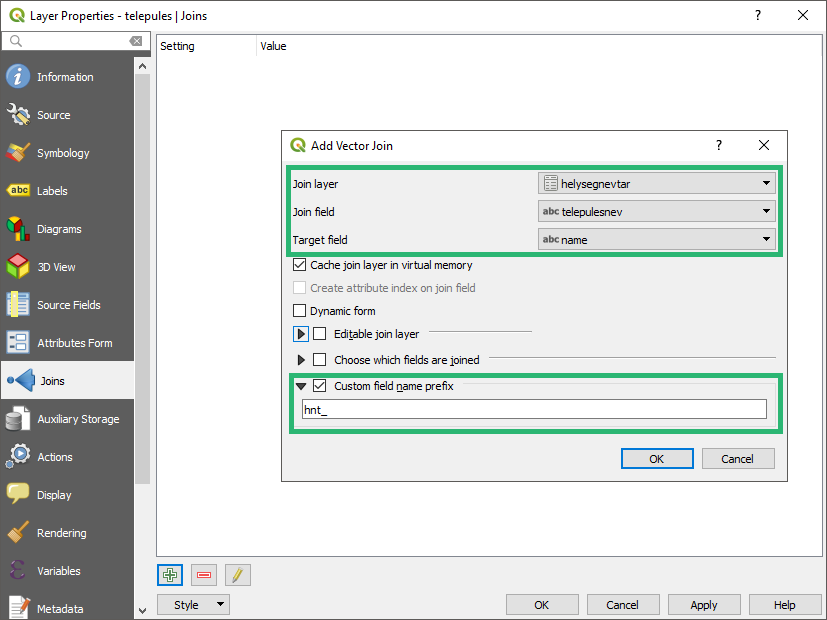Enable the Editable join layer checkbox
This screenshot has height=620, width=827.
tap(320, 334)
